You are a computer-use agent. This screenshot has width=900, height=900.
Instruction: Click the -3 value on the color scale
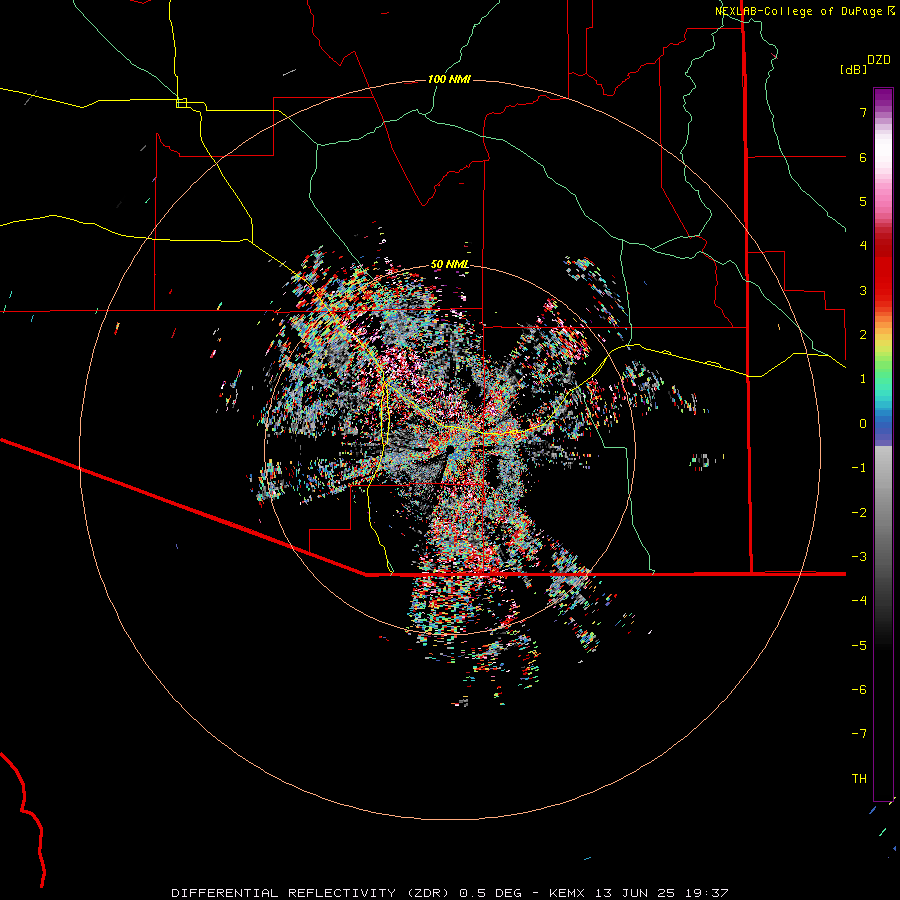pos(859,557)
